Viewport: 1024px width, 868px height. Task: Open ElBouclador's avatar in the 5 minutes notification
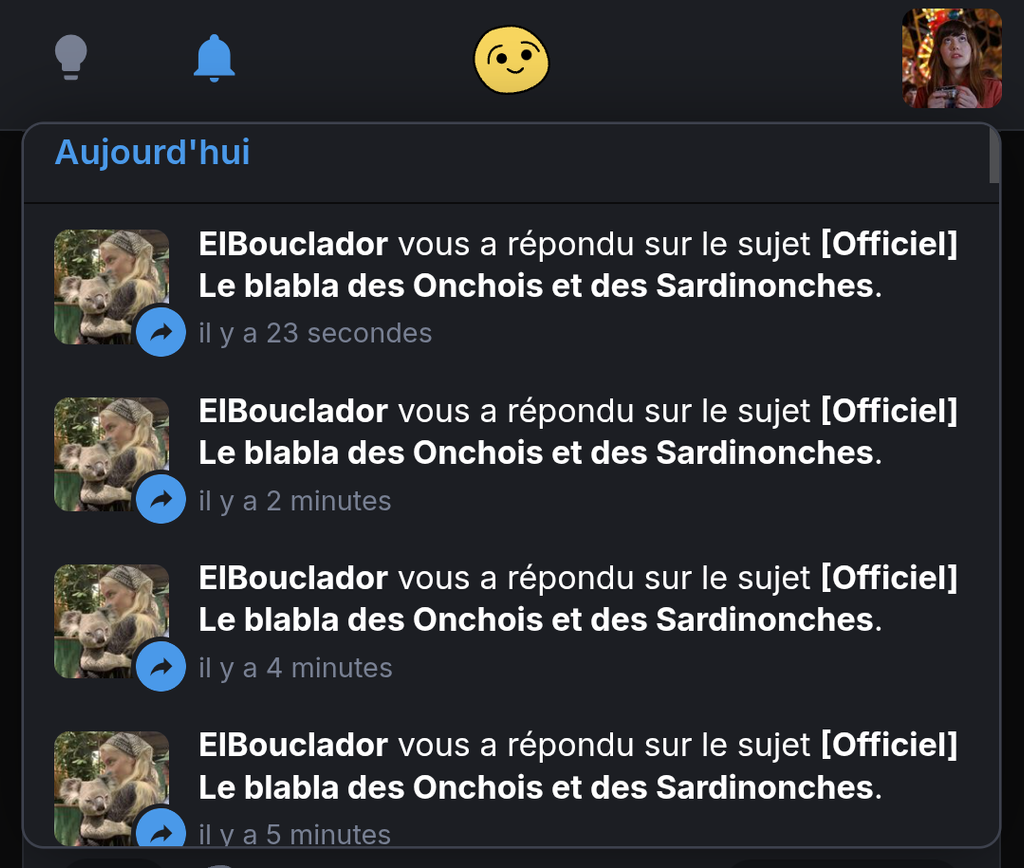click(x=112, y=788)
